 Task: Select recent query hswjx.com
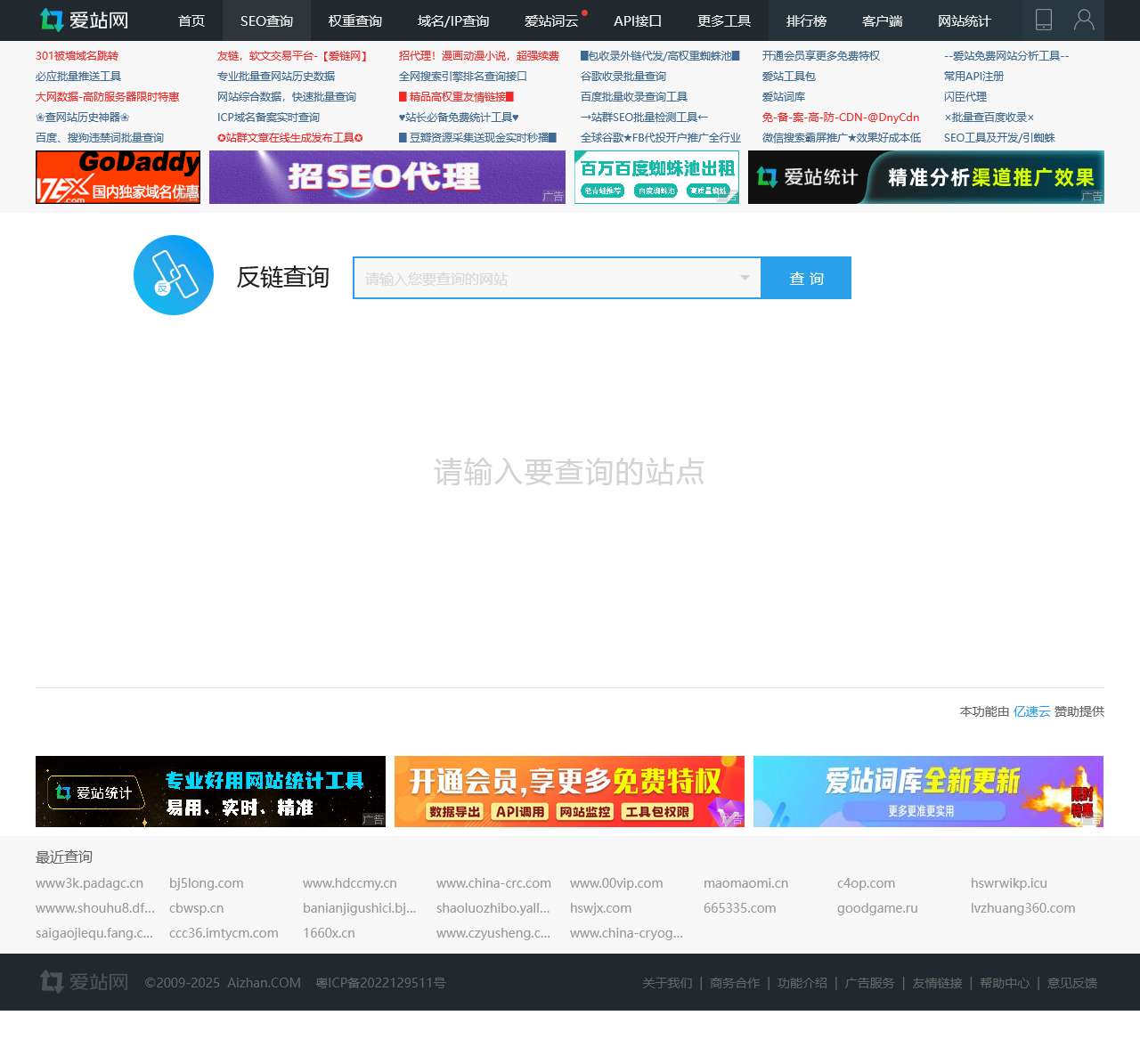(601, 908)
